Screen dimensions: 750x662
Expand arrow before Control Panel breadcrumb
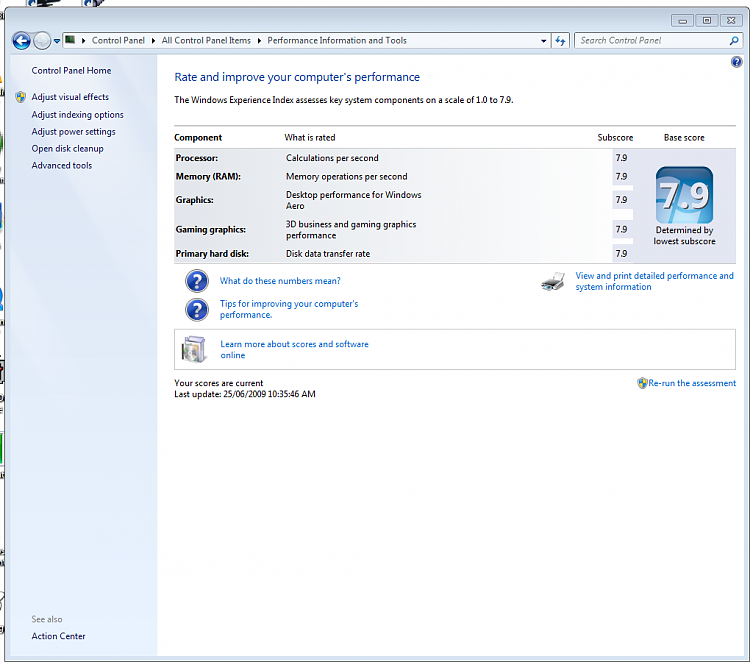pos(83,41)
